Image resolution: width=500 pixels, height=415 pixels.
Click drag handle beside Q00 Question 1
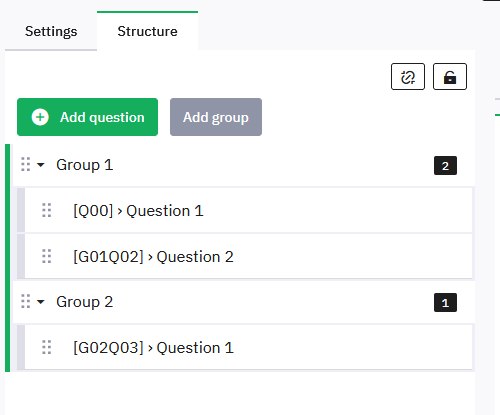point(47,210)
